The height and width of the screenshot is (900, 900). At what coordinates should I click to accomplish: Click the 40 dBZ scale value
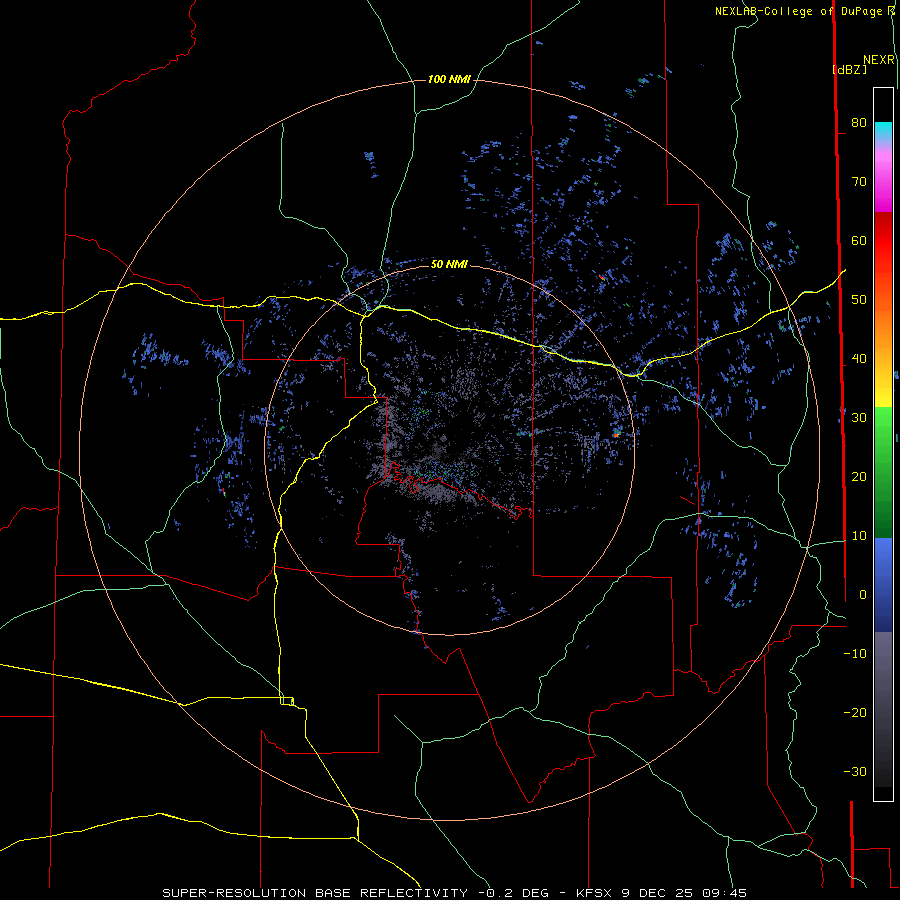[x=859, y=359]
